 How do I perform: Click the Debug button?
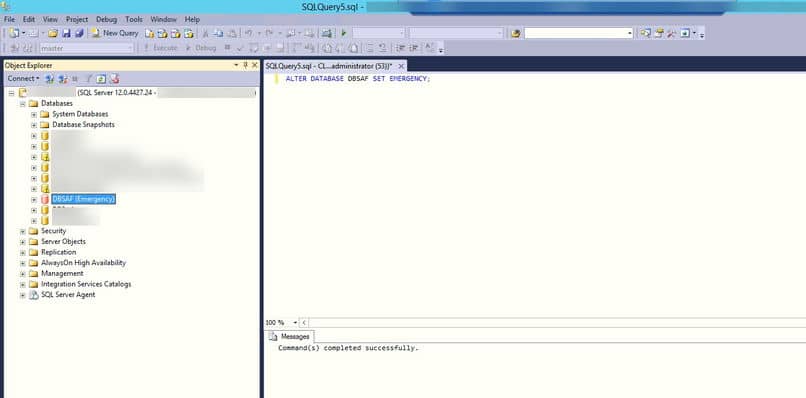point(201,48)
